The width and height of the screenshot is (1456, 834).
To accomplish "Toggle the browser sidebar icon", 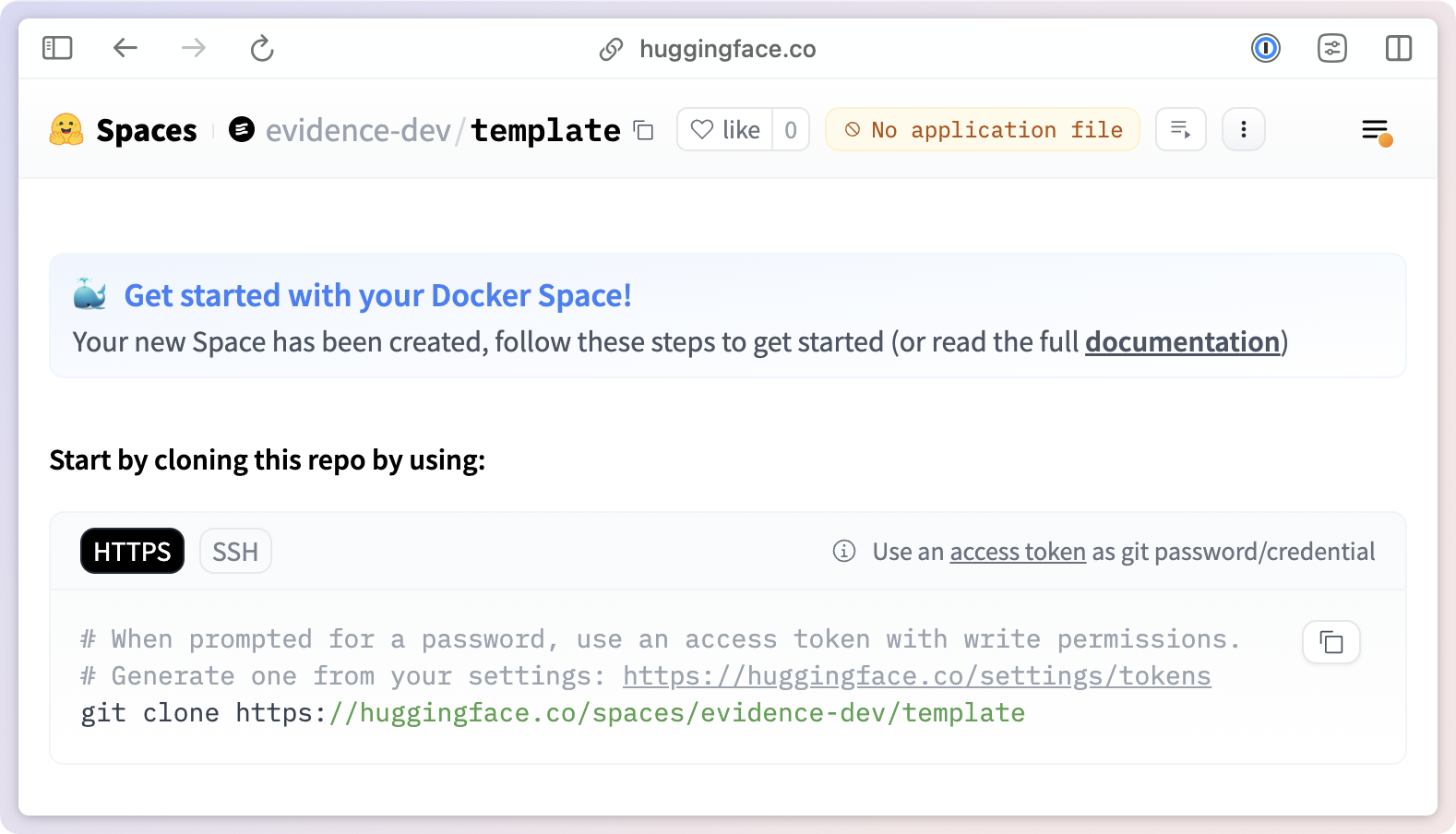I will coord(57,48).
